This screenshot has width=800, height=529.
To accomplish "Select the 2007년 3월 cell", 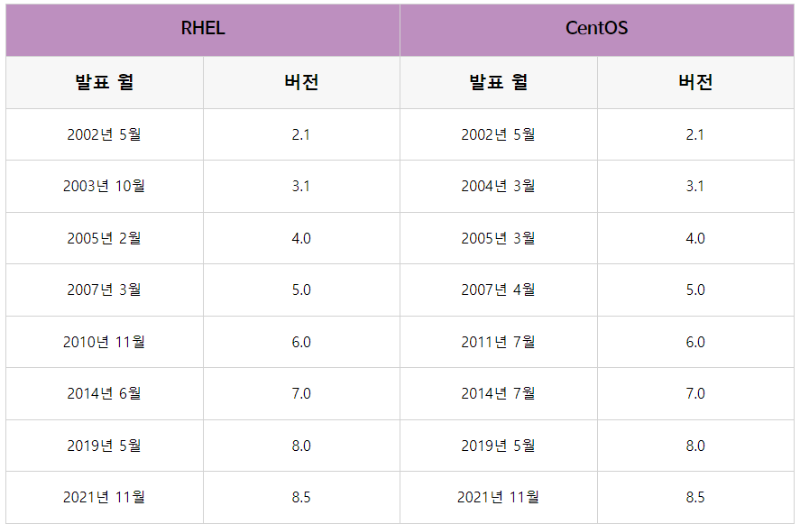I will [x=105, y=290].
